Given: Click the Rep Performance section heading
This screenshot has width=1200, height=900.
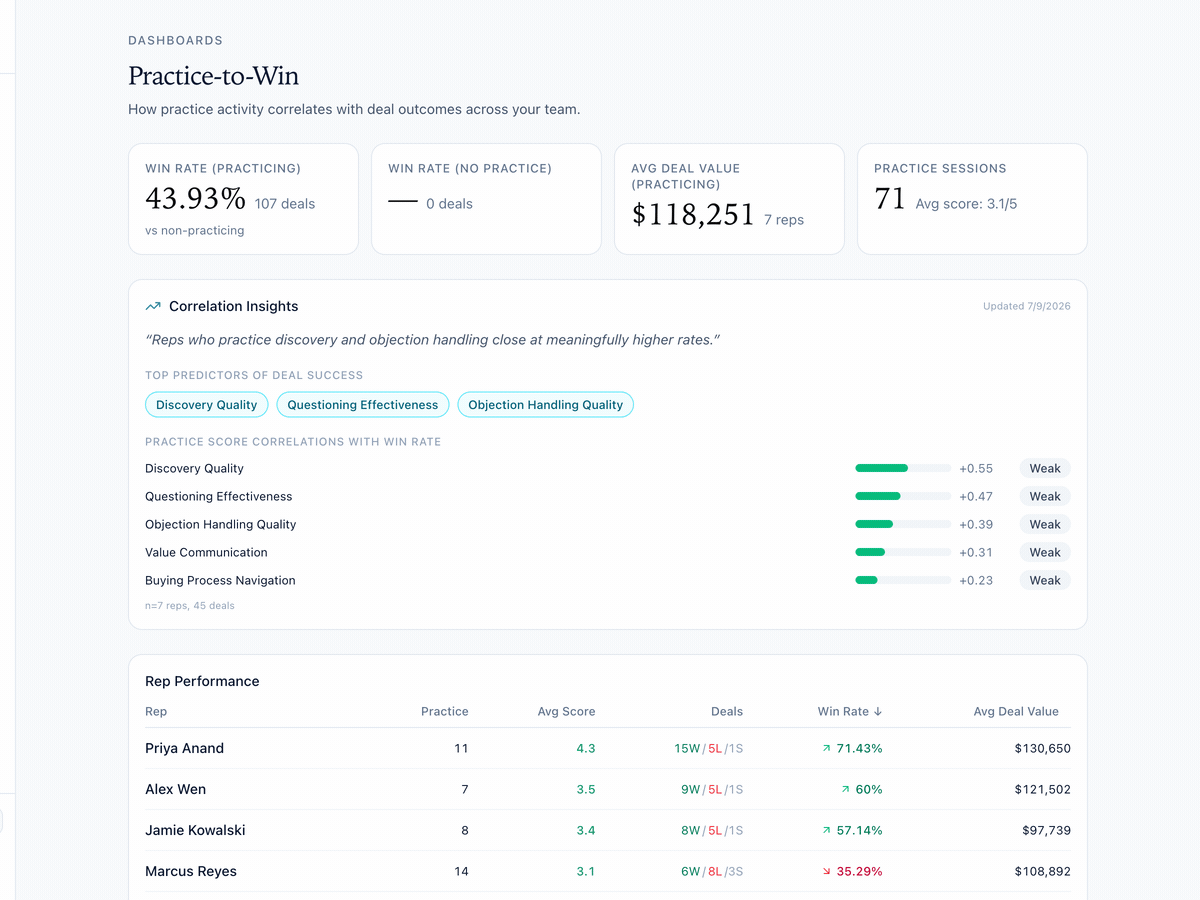Looking at the screenshot, I should (x=202, y=681).
